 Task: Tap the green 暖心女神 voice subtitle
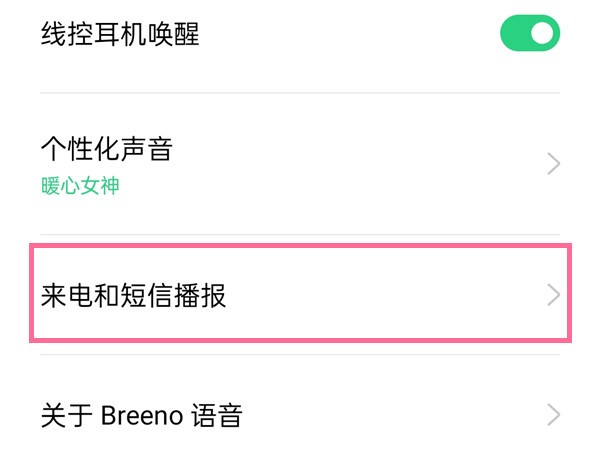[x=80, y=186]
